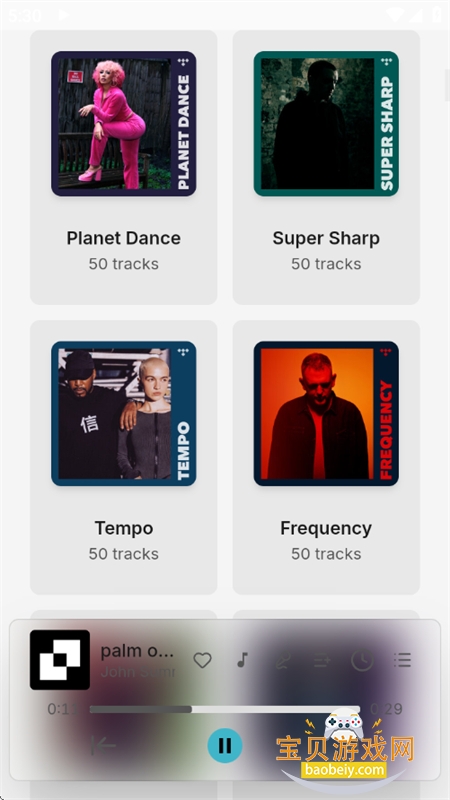
Task: Select the Planet Dance title text
Action: pyautogui.click(x=123, y=238)
